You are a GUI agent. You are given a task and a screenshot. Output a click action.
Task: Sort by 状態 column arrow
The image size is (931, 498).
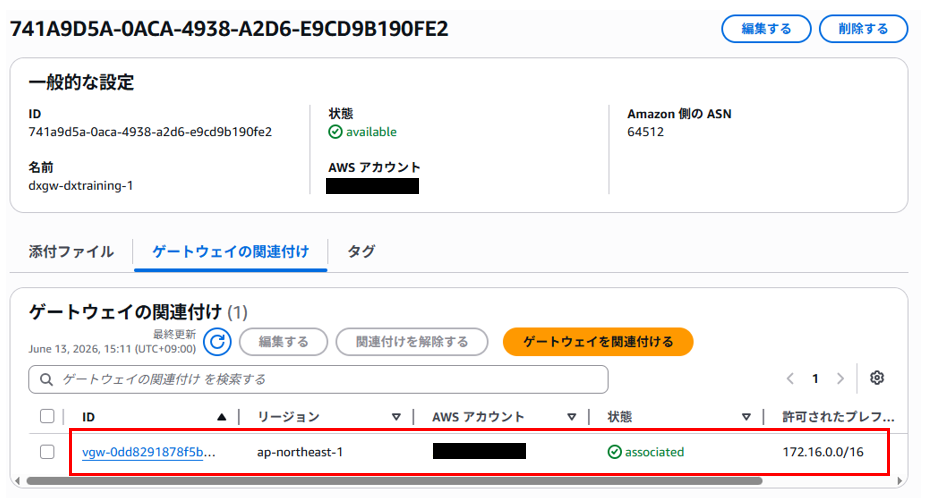coord(746,417)
